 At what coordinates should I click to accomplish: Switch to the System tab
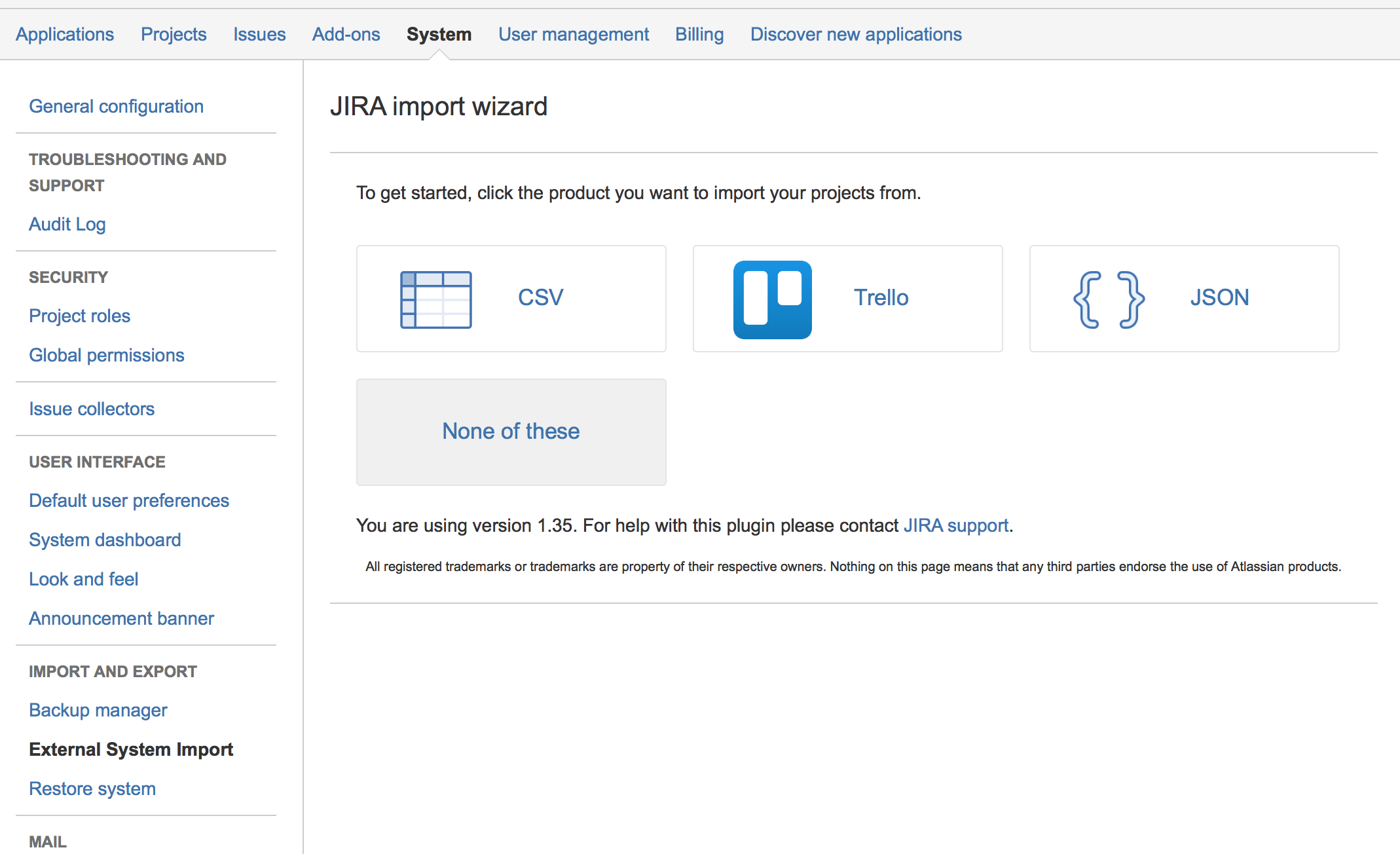point(439,33)
